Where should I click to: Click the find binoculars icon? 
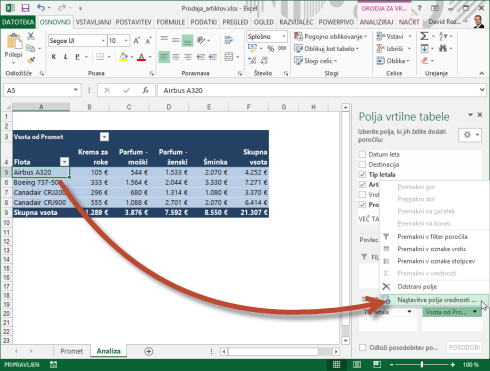coord(443,49)
